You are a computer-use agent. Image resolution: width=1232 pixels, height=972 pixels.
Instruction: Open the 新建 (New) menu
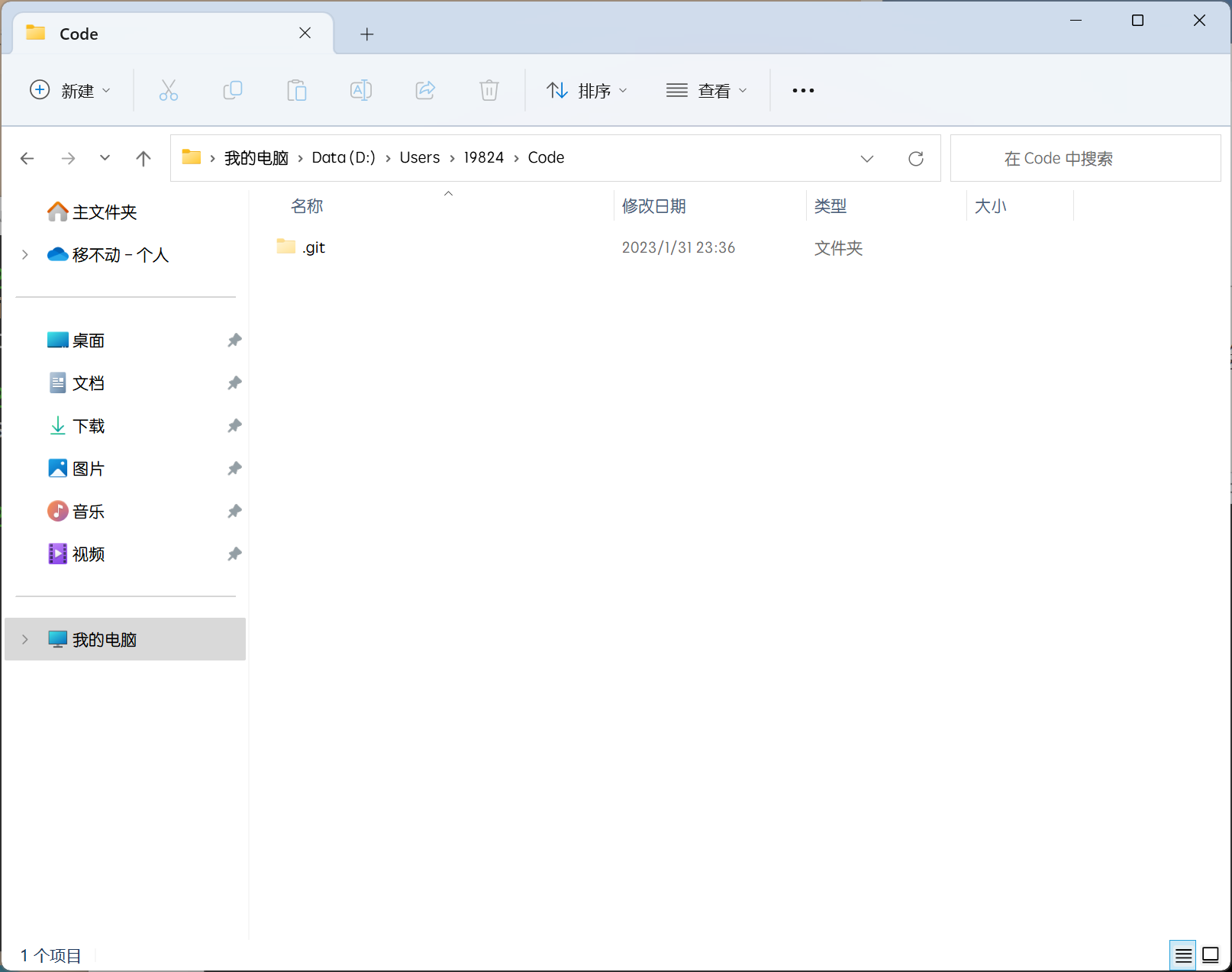[70, 91]
